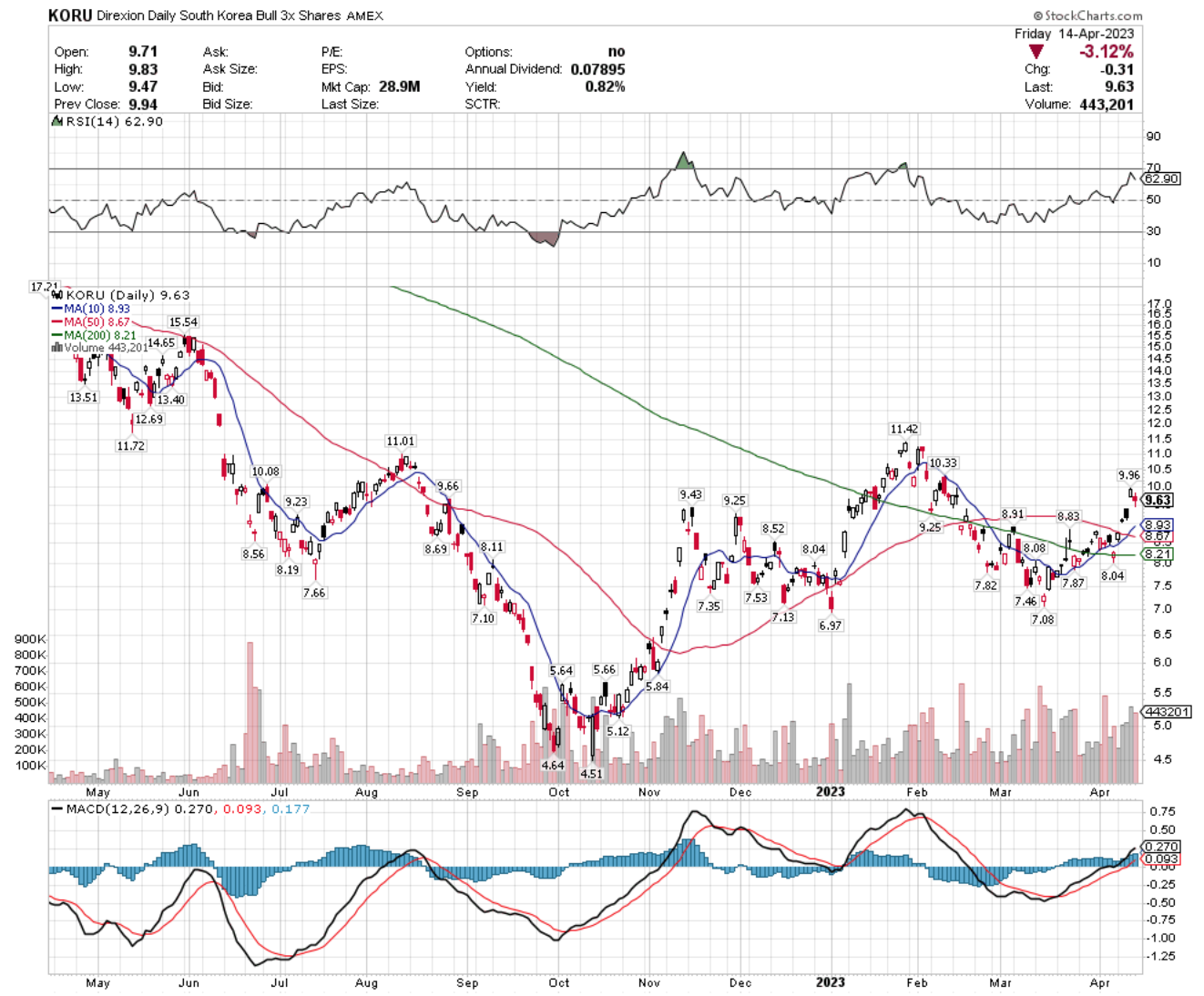
Task: Click the Friday 14-Apr-2023 date
Action: [x=1075, y=33]
